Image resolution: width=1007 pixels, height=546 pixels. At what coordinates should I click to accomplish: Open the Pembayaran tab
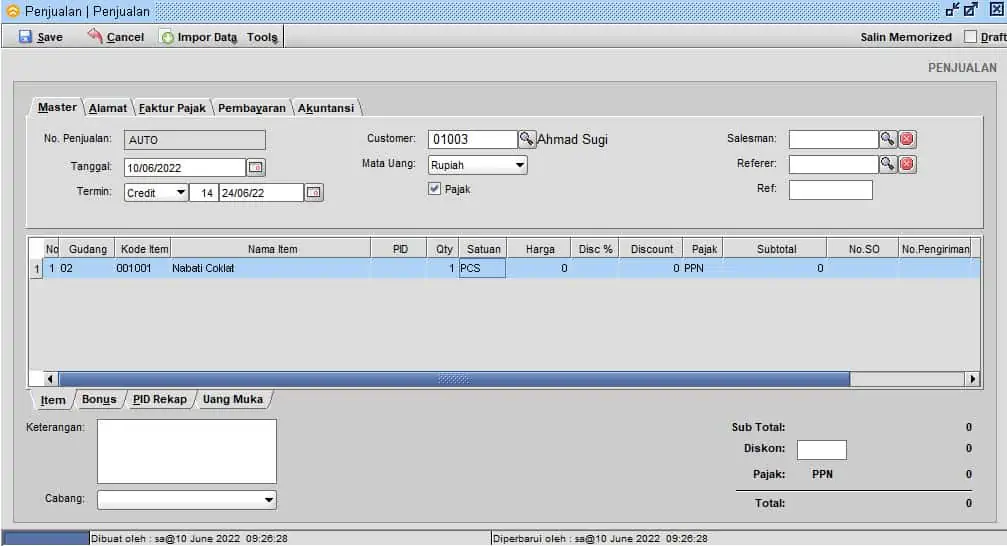(252, 108)
